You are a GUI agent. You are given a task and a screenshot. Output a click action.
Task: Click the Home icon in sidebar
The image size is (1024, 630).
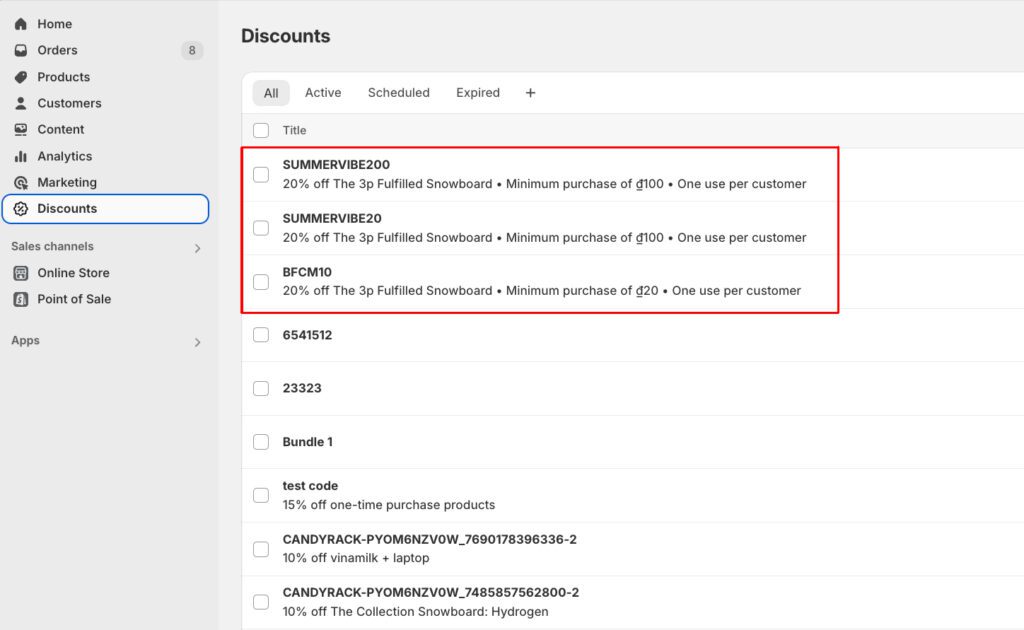click(x=20, y=24)
